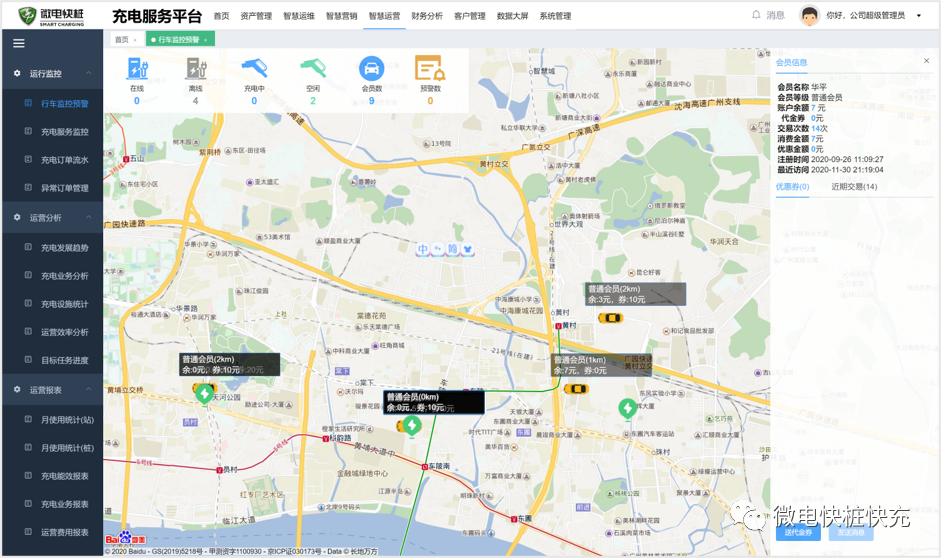Click the 运营分析 gear icon

17,217
